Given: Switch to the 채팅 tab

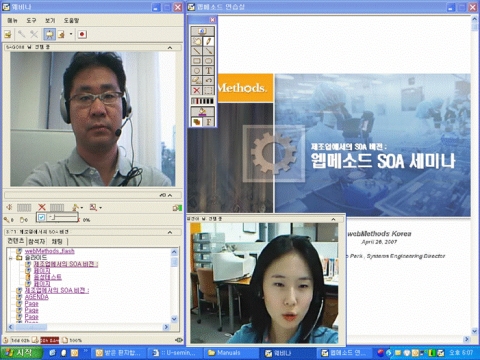Looking at the screenshot, I should point(57,241).
